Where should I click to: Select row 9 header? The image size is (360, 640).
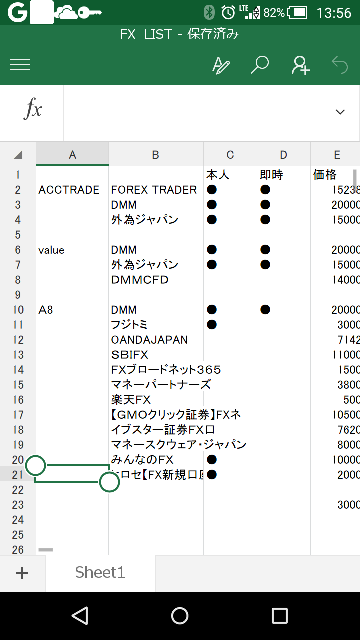pos(18,295)
